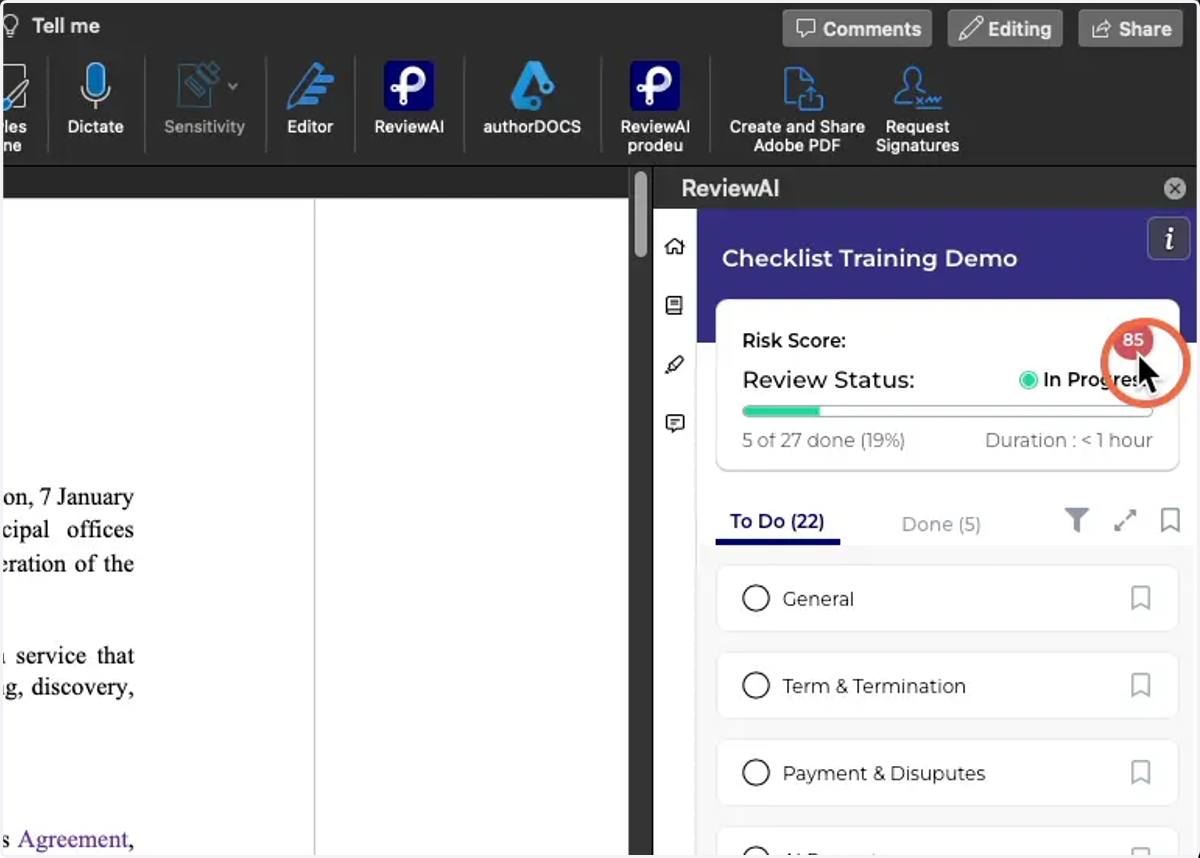Go to ReviewAI home icon
Image resolution: width=1200 pixels, height=858 pixels.
pyautogui.click(x=675, y=246)
